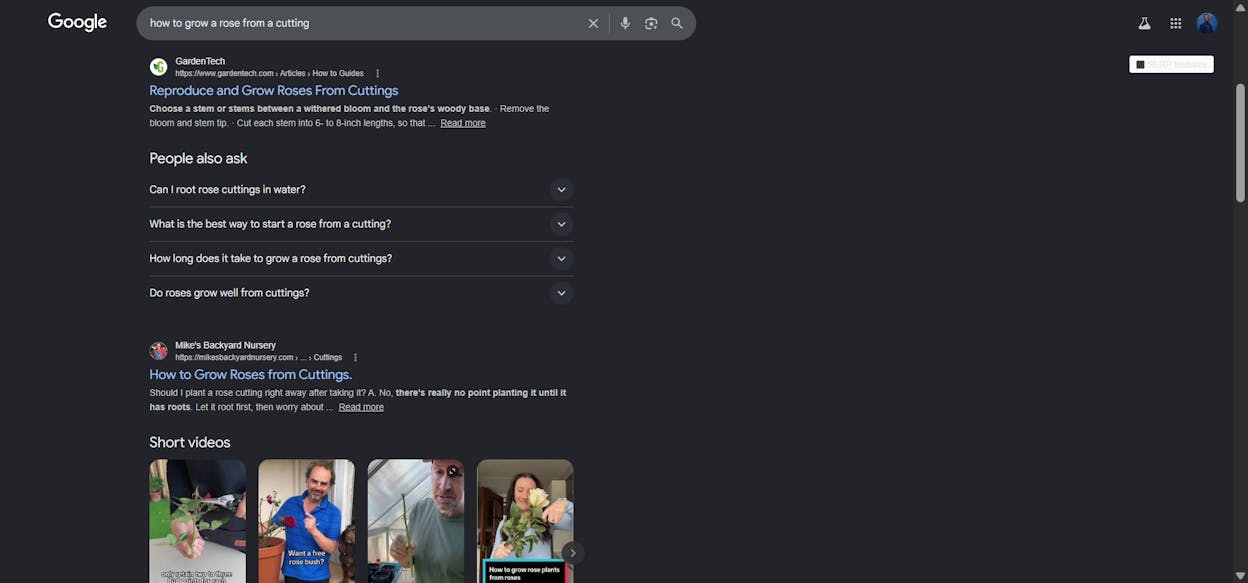Click Read more under GardenTech snippet

pos(463,123)
